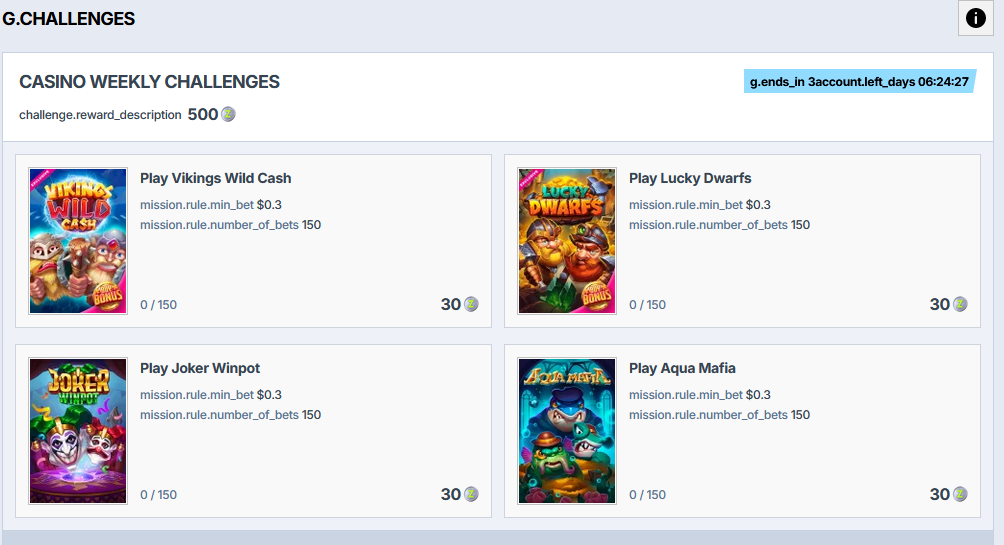
Task: Click the 0 / 150 progress on Aqua Mafia card
Action: 647,495
